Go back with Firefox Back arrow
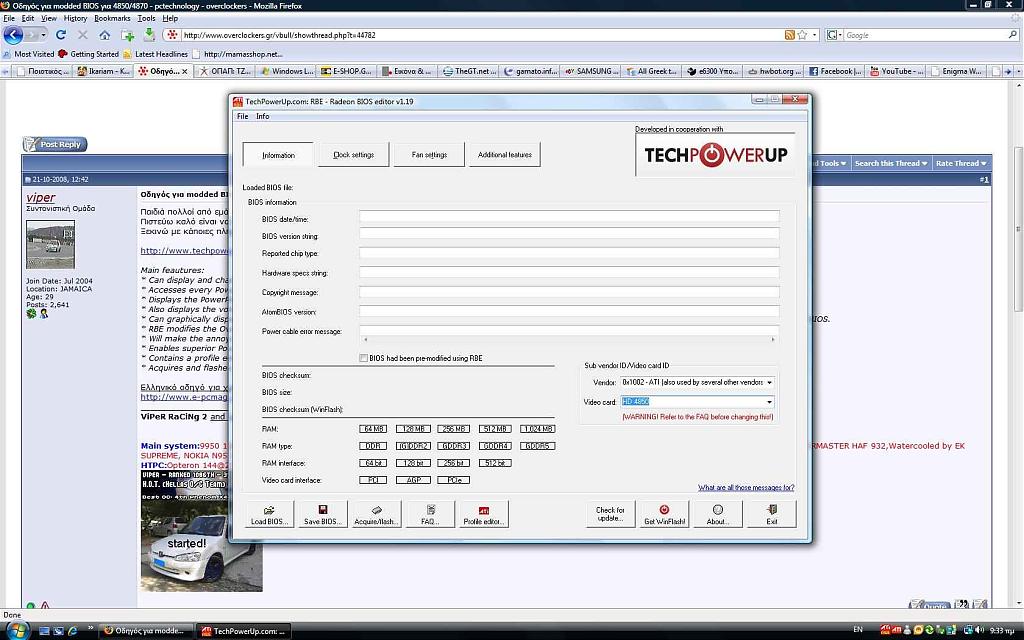Viewport: 1024px width, 640px height. [13, 35]
